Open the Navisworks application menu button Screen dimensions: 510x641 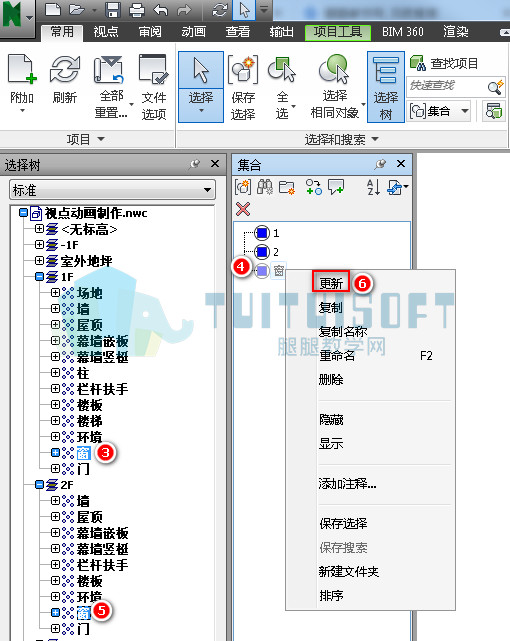pos(17,18)
